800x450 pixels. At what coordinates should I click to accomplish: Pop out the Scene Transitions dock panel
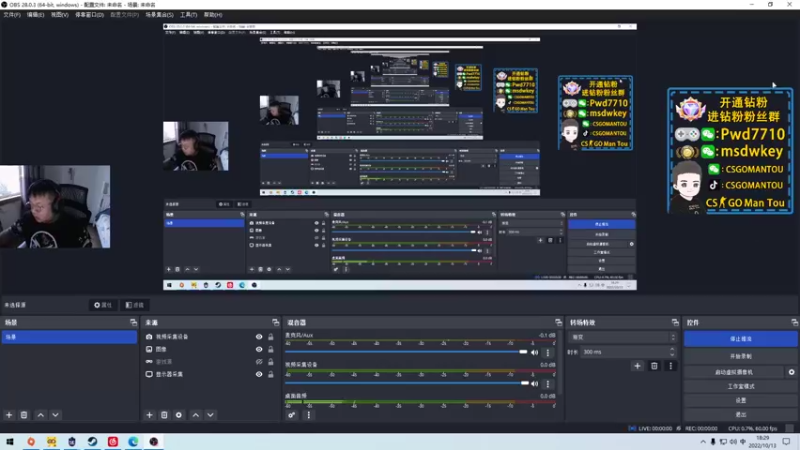point(675,322)
